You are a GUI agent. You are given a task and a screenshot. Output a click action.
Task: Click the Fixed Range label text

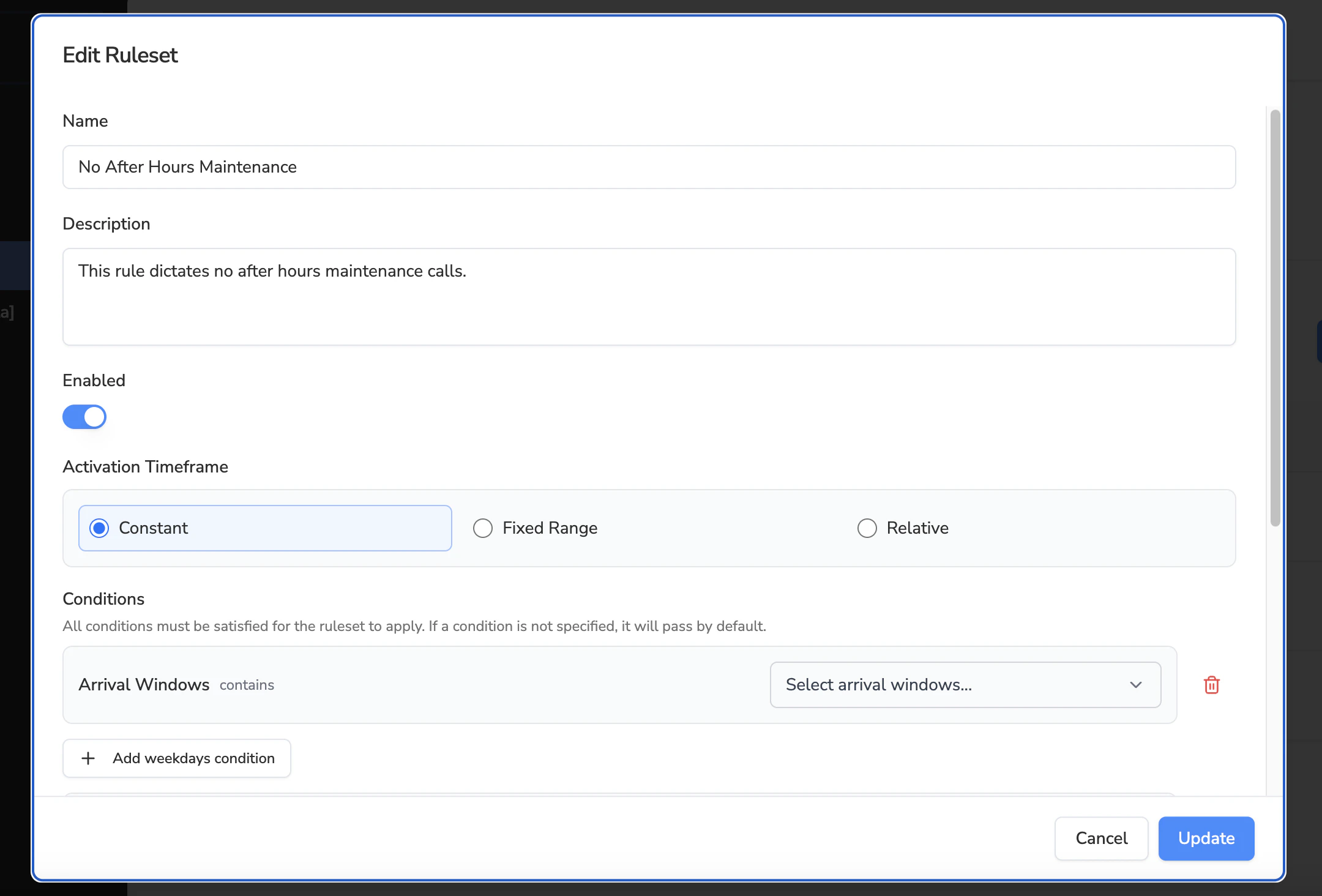pyautogui.click(x=550, y=528)
